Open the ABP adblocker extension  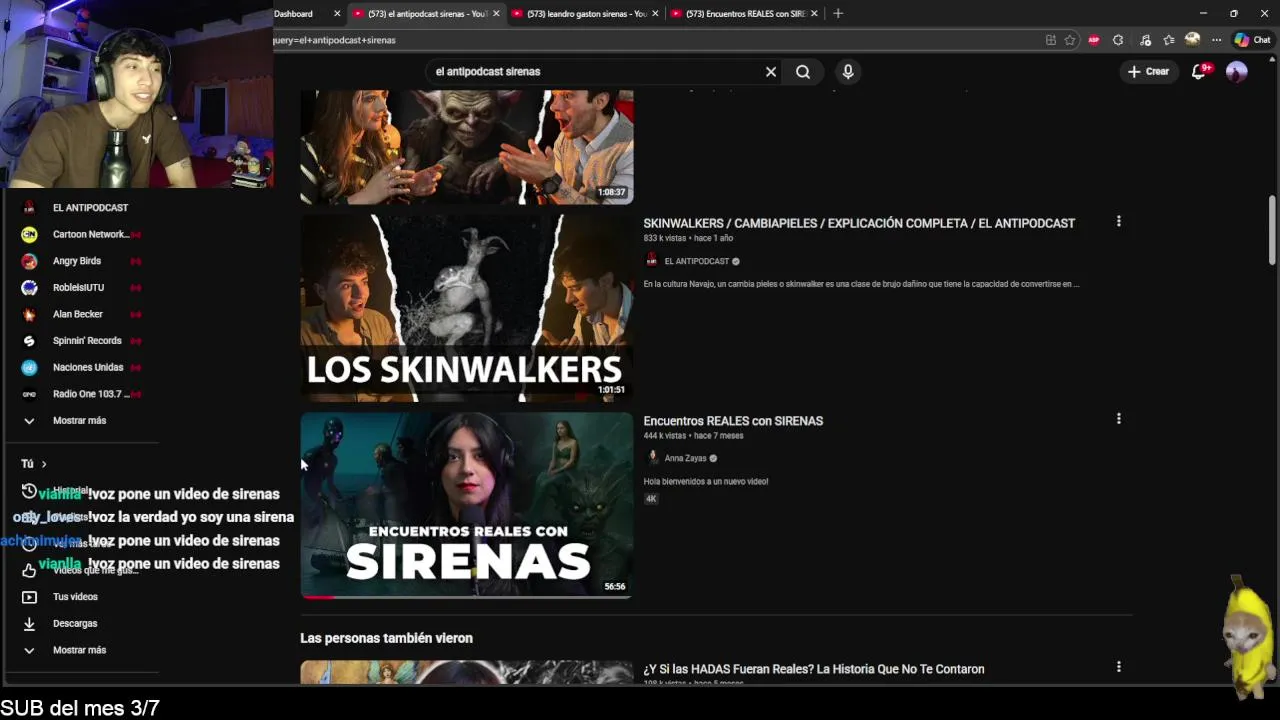click(x=1093, y=40)
